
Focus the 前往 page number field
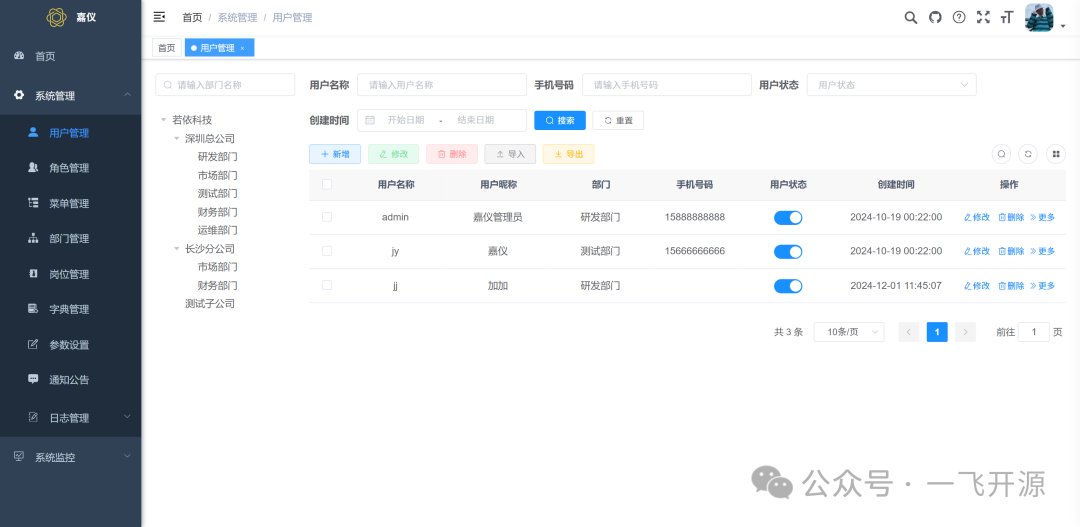pos(1034,332)
